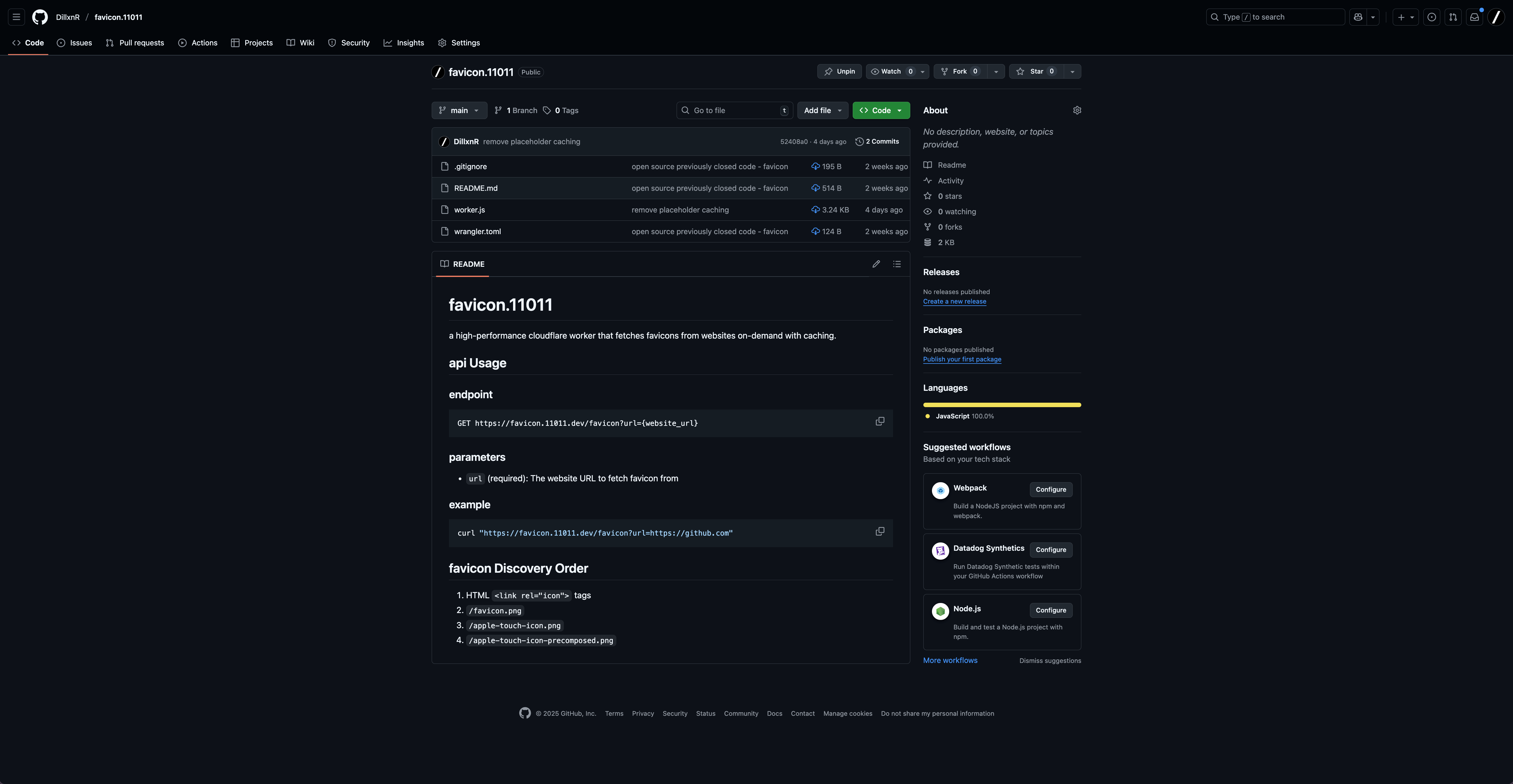
Task: Open the Copilot icon in top bar
Action: 1358,17
